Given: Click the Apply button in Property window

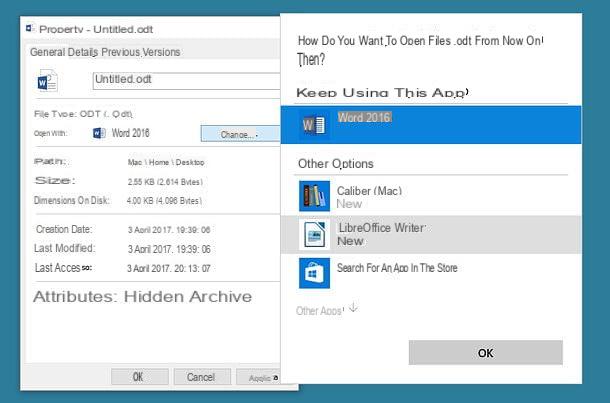Looking at the screenshot, I should pyautogui.click(x=259, y=377).
